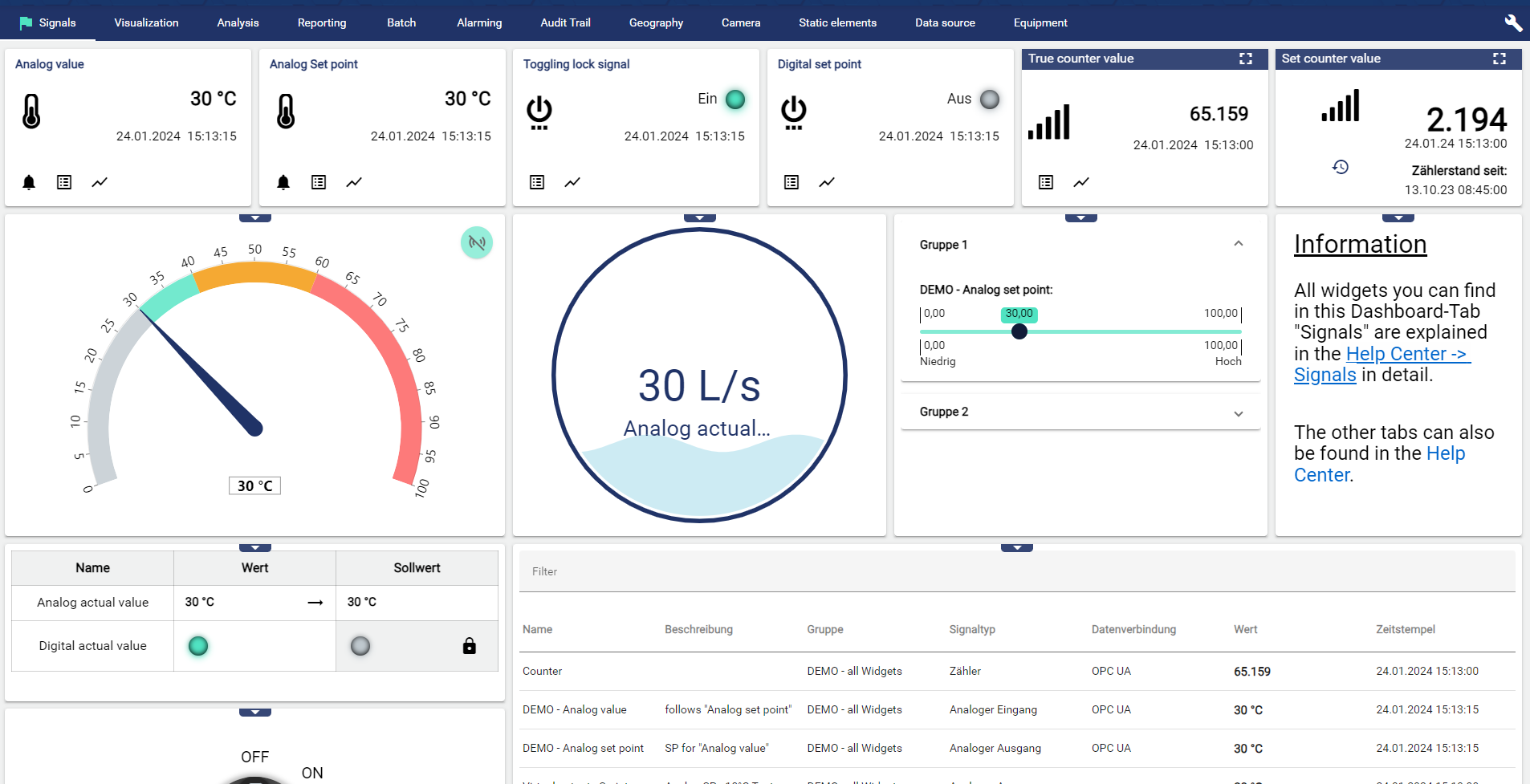Click the history clock icon in Set counter value
The width and height of the screenshot is (1530, 784).
(1341, 167)
